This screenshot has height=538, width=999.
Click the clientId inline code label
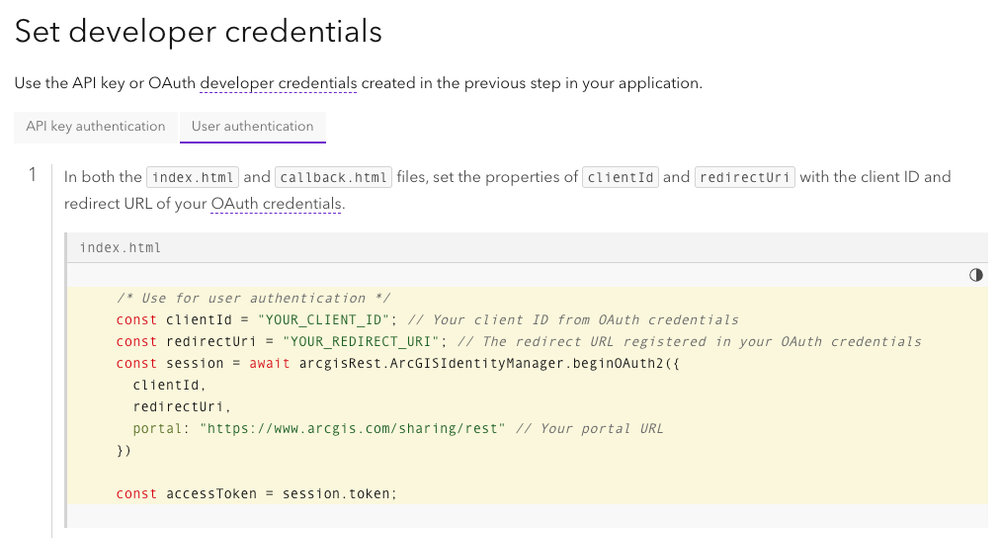[x=620, y=177]
